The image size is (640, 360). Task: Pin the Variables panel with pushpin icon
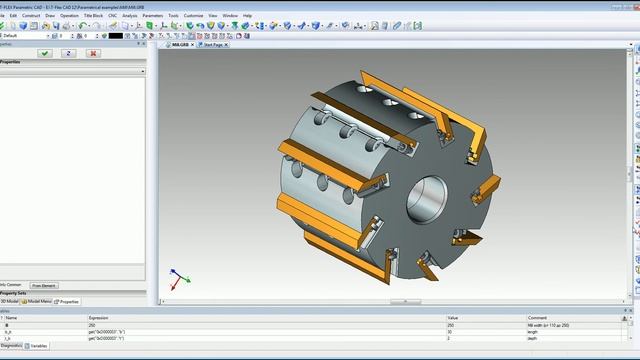(x=625, y=311)
